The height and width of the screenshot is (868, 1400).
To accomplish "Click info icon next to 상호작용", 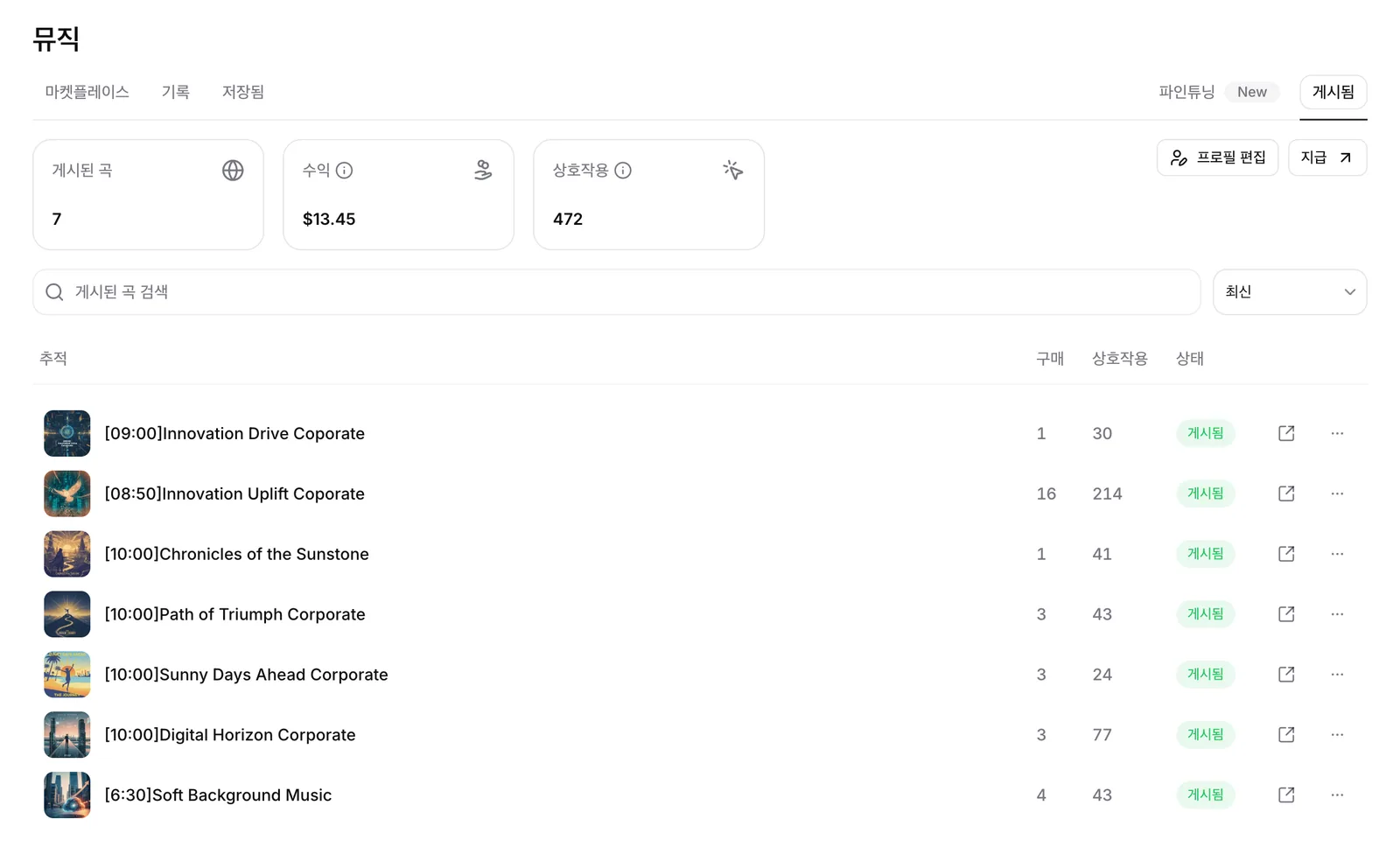I will point(623,171).
